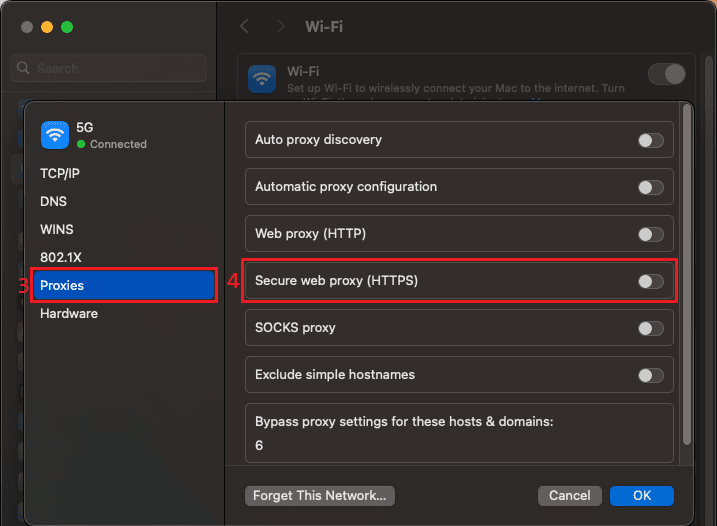Click the Wi-Fi icon in the background panel
The height and width of the screenshot is (526, 717).
[263, 79]
